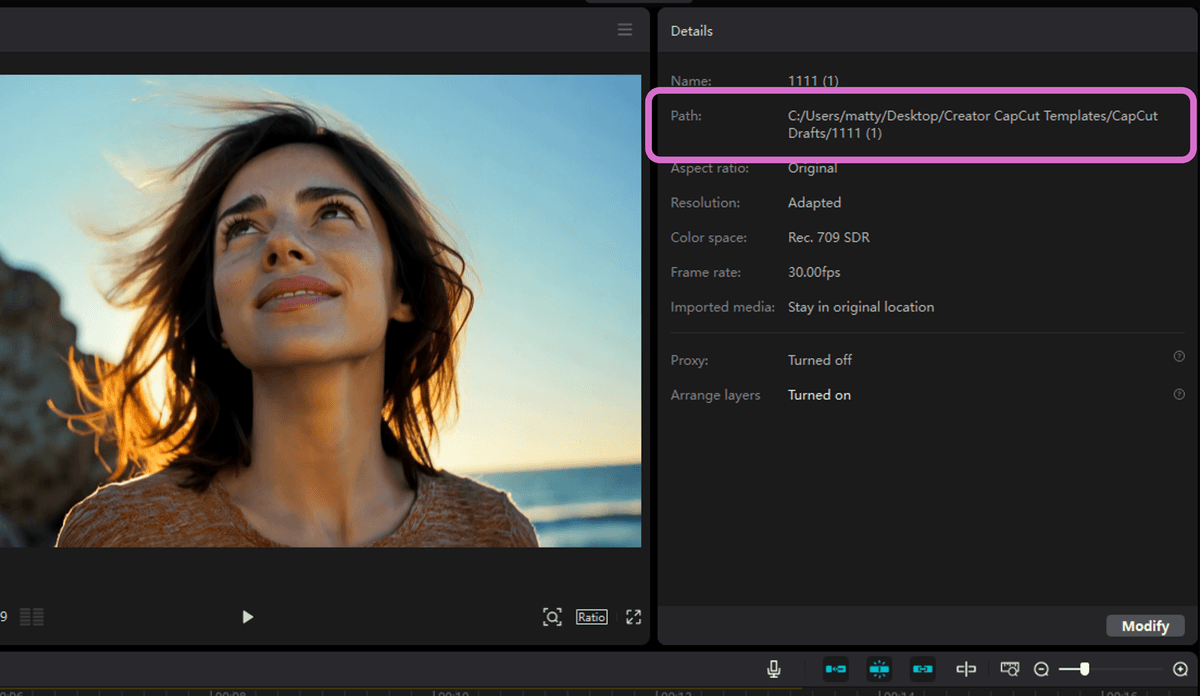Click the 'Color space:' label

coord(709,238)
